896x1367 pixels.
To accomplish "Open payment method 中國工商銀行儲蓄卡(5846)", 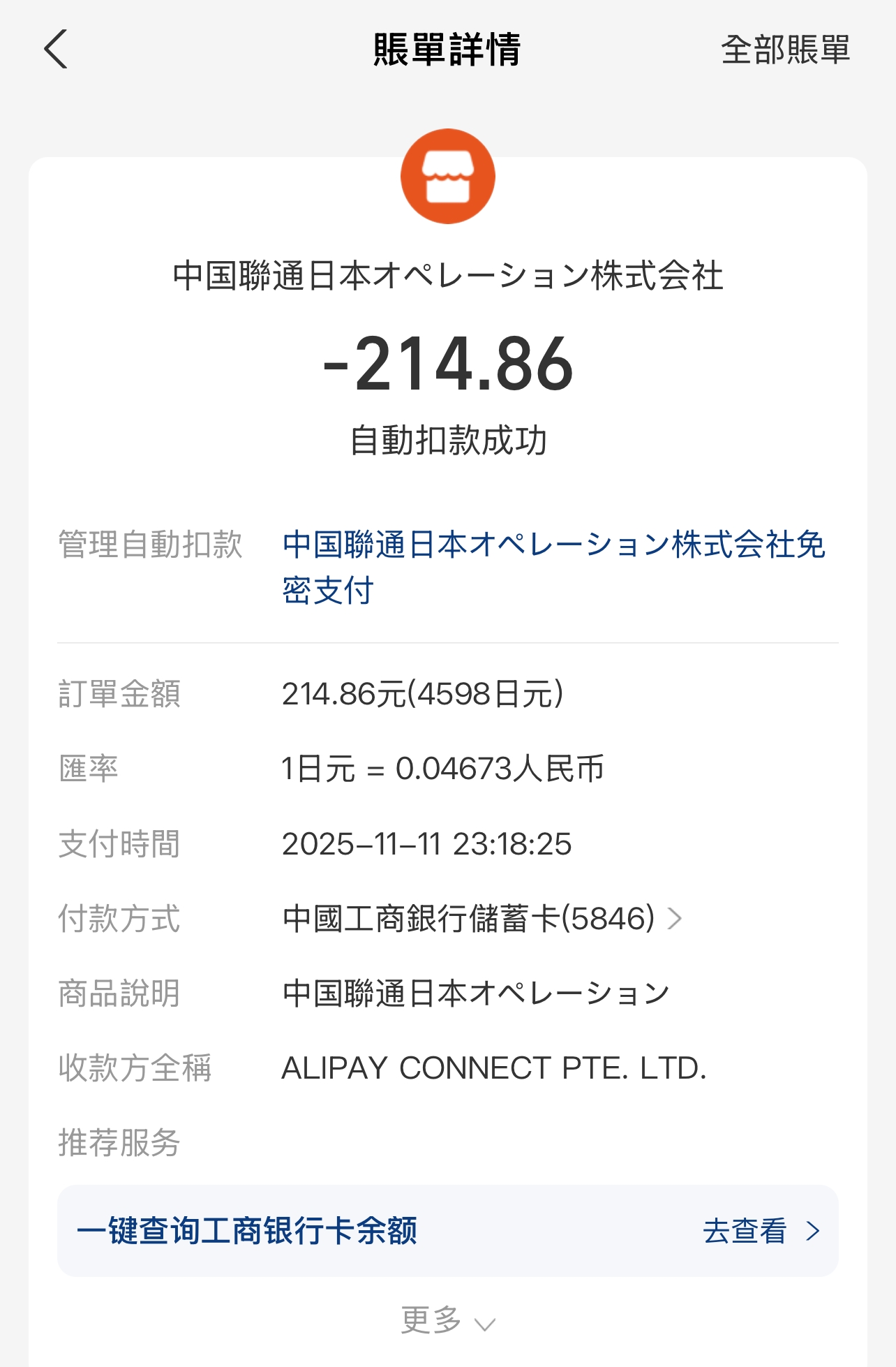I will [x=468, y=919].
